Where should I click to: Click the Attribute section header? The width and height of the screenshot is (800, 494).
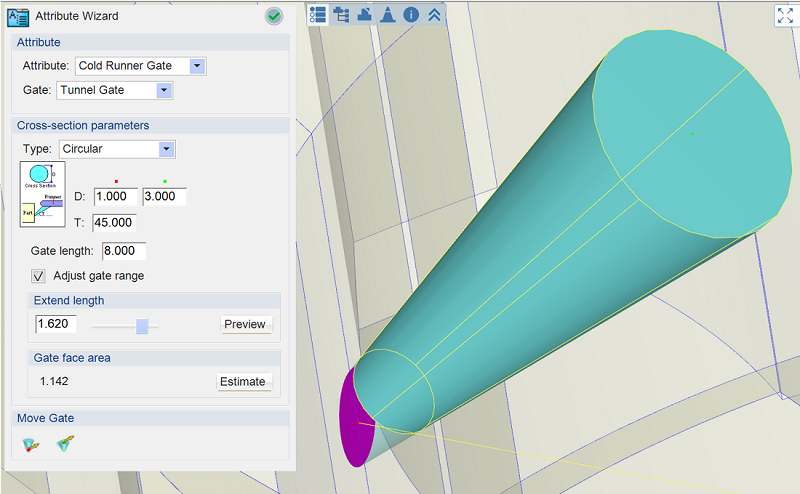click(x=151, y=42)
